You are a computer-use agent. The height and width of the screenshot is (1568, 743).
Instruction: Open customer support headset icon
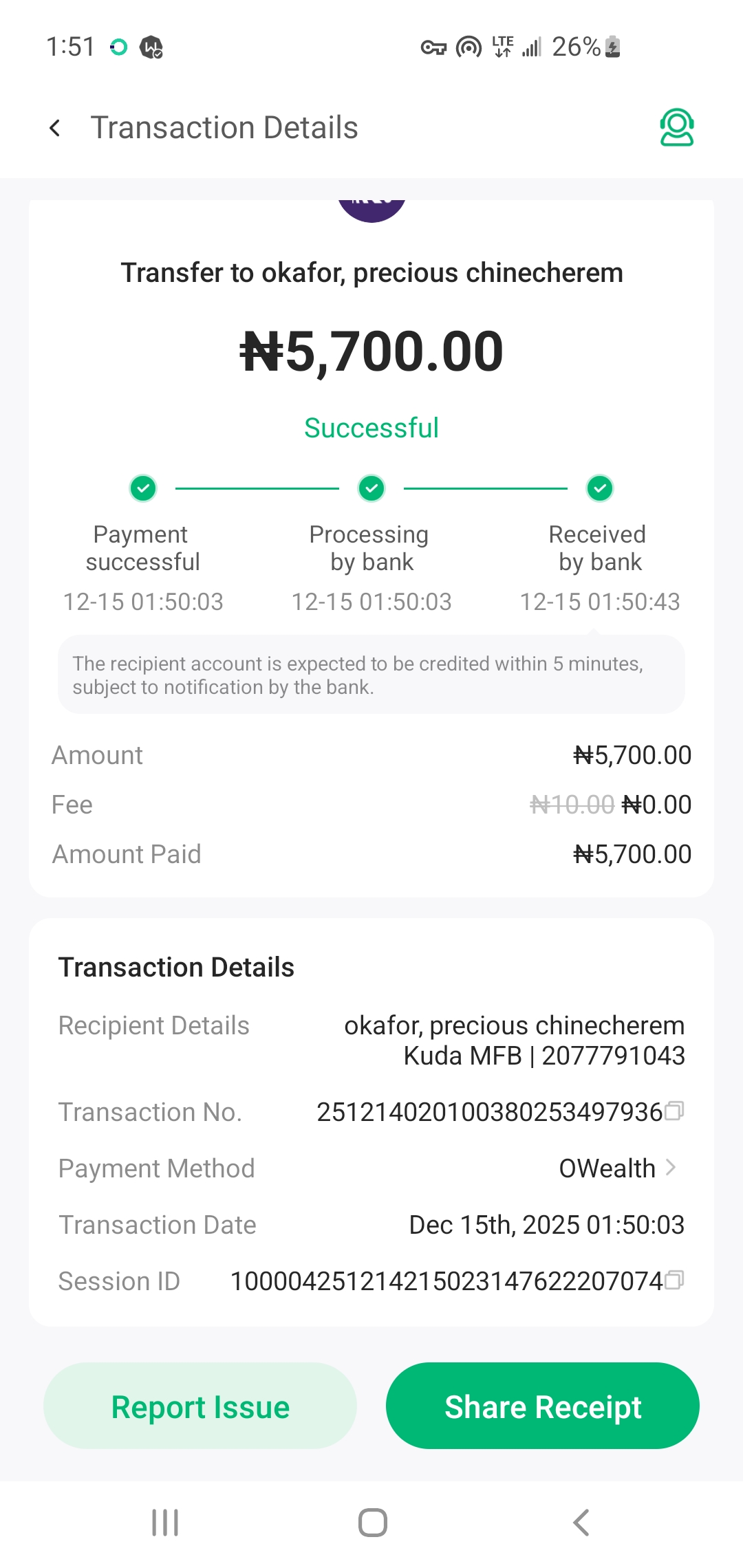point(676,128)
